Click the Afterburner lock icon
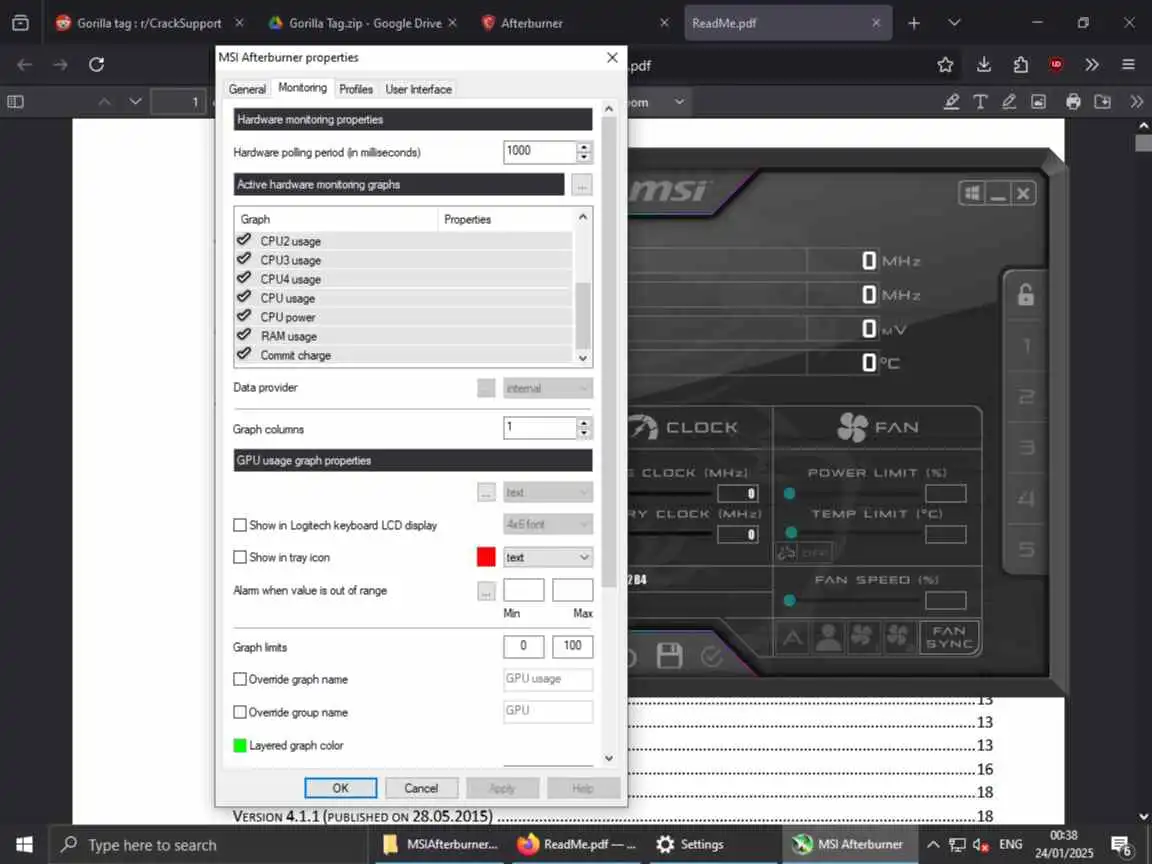 tap(1026, 295)
